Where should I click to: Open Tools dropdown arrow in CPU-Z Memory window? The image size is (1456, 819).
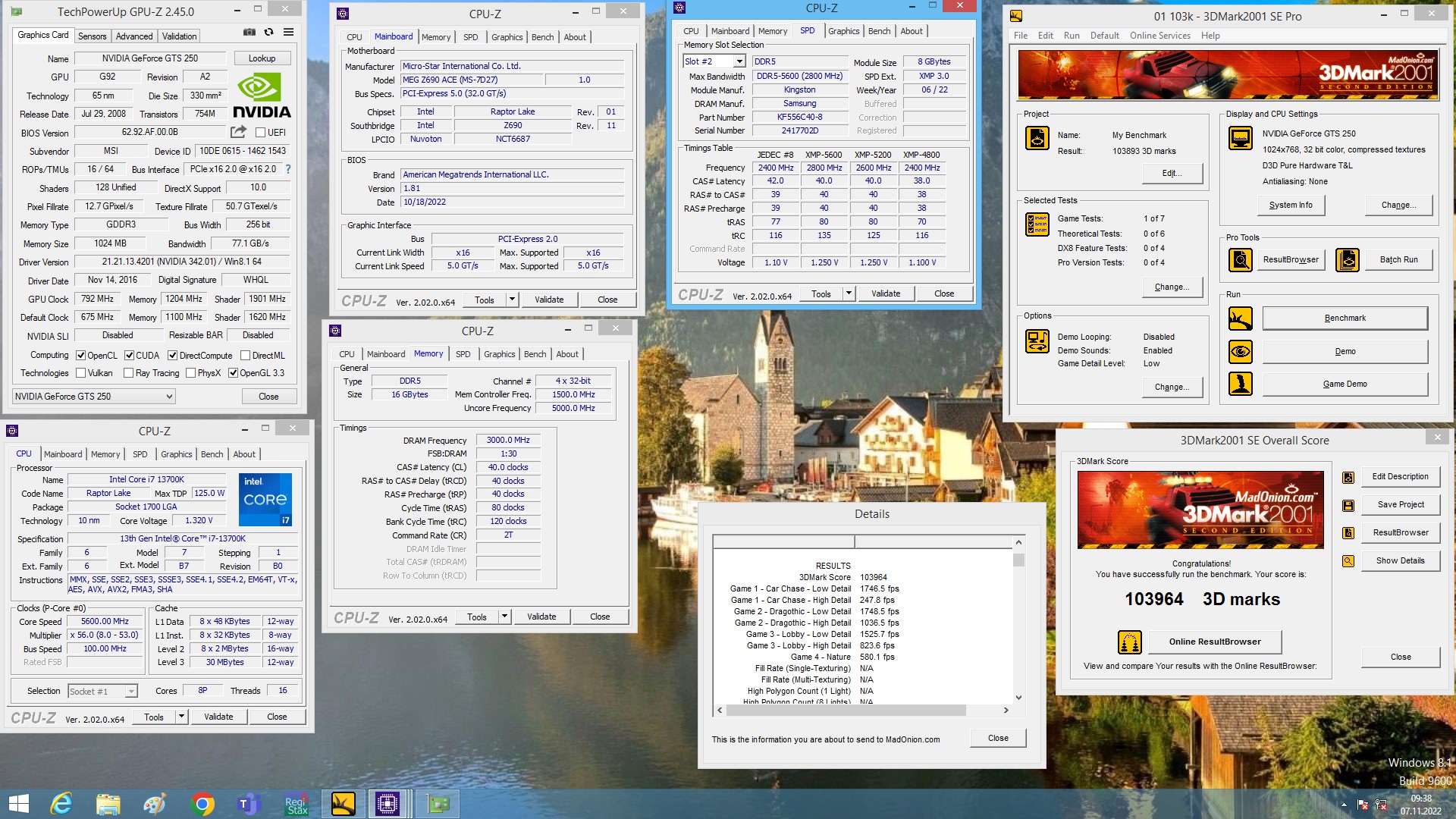[x=504, y=617]
